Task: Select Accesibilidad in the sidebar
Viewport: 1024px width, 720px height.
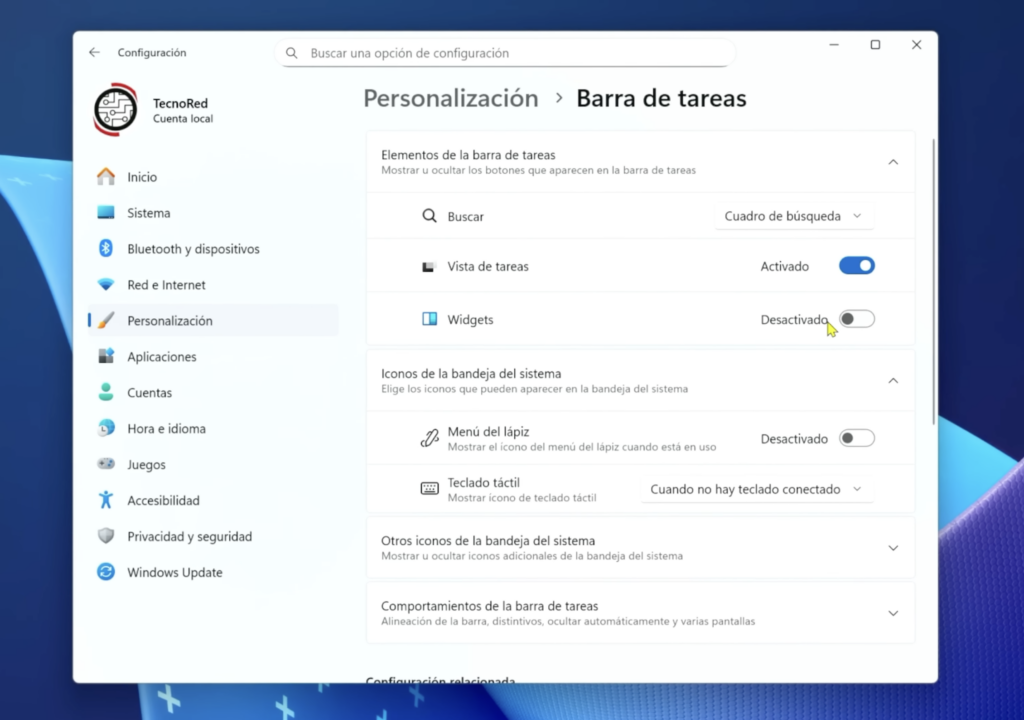Action: [214, 500]
